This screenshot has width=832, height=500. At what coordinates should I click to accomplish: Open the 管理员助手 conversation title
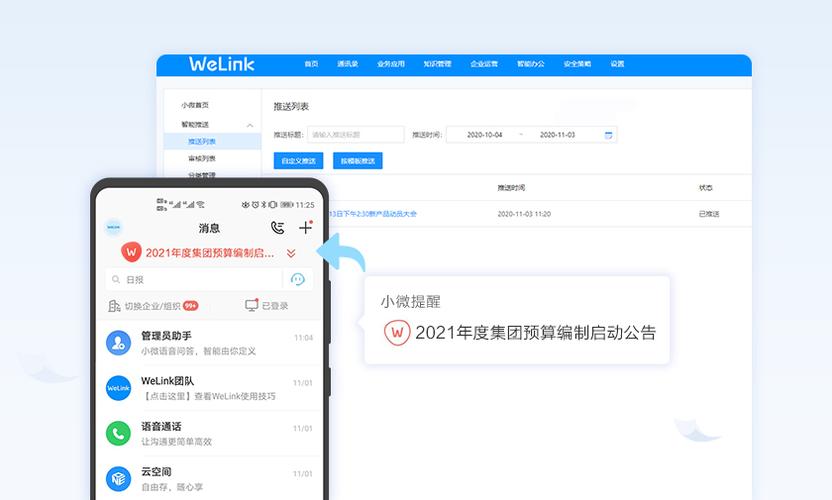[x=166, y=335]
